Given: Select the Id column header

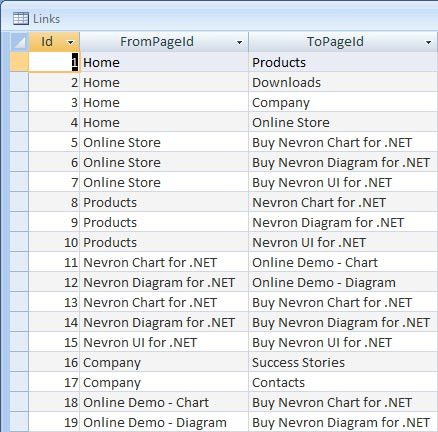Looking at the screenshot, I should pyautogui.click(x=54, y=42).
